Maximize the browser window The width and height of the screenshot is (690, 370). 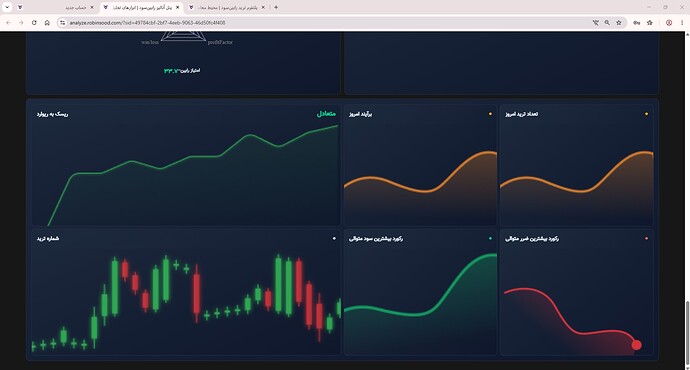pos(665,7)
